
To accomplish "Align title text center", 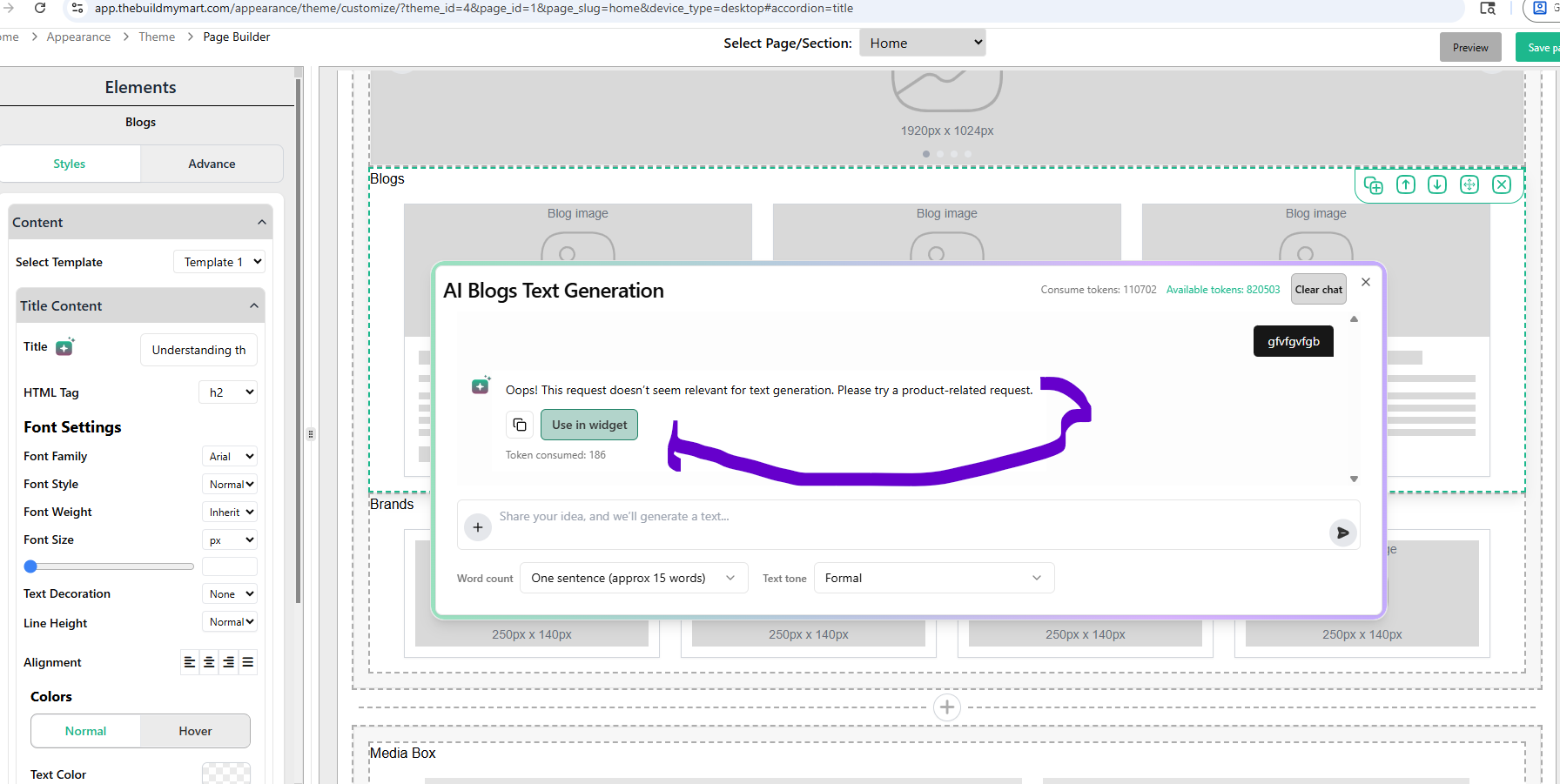I will tap(209, 662).
